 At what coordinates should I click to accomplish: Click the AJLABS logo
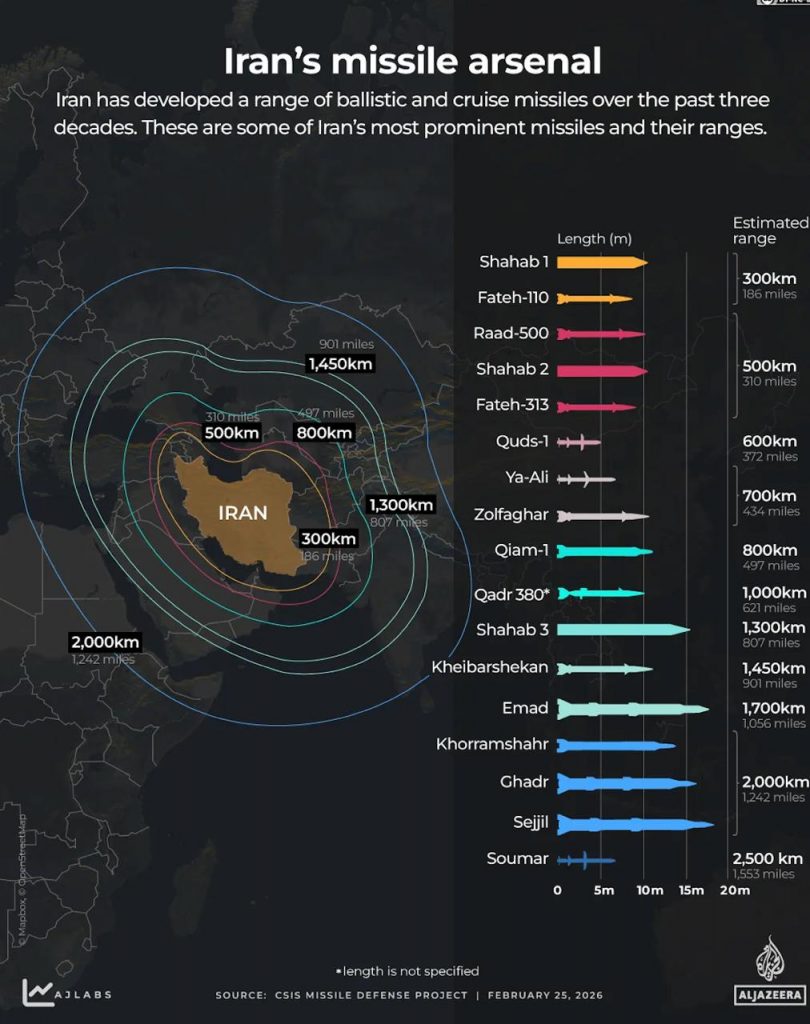(x=65, y=994)
